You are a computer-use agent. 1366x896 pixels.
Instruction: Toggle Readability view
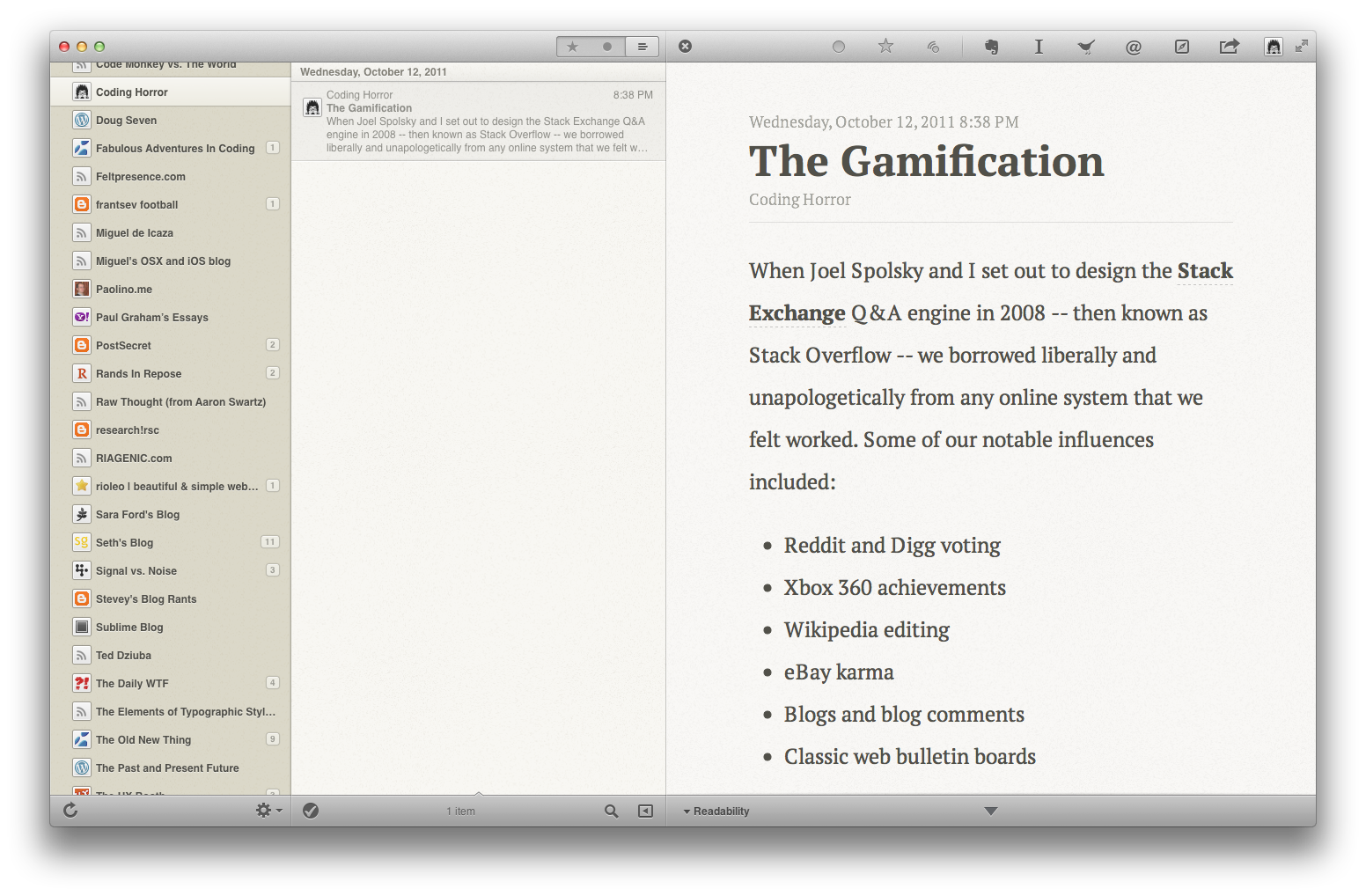tap(716, 812)
